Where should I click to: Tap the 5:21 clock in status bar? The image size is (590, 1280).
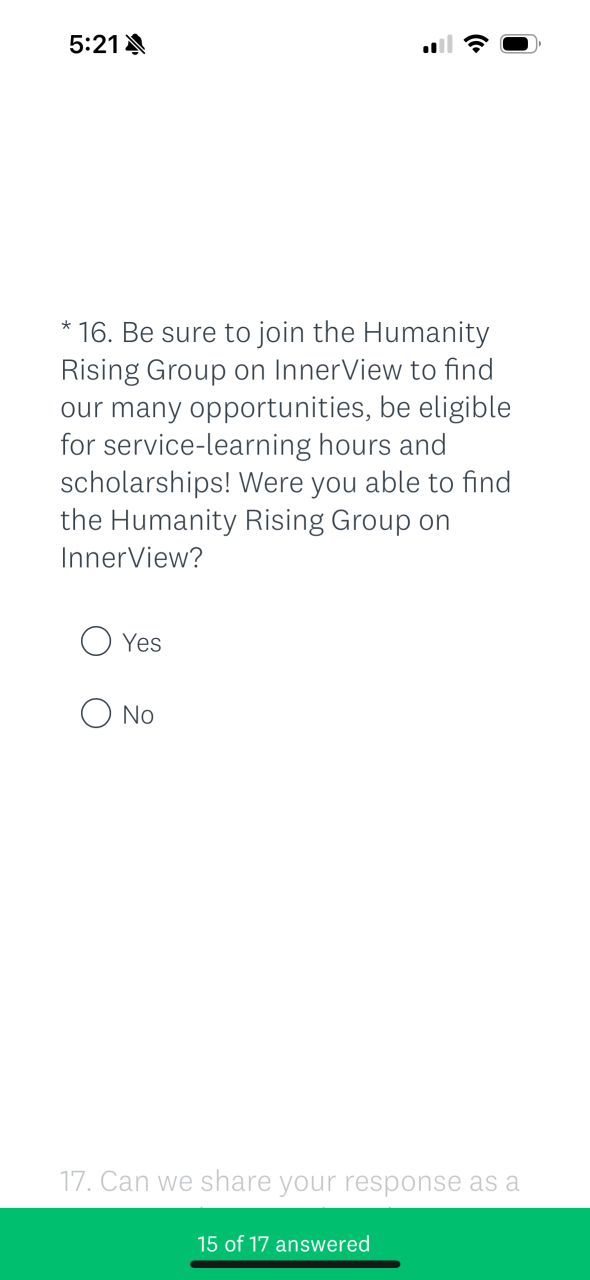[x=94, y=44]
